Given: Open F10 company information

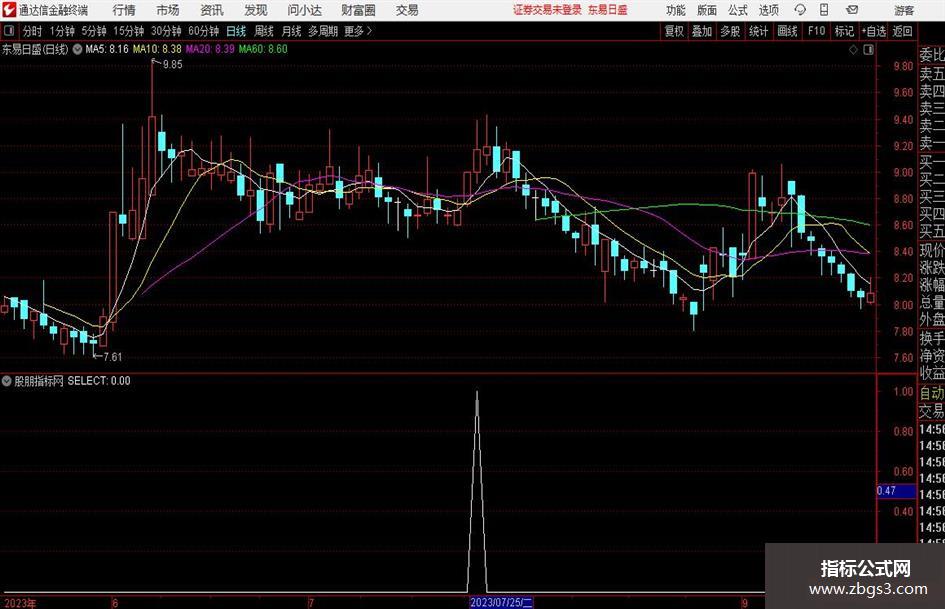Looking at the screenshot, I should (x=817, y=31).
